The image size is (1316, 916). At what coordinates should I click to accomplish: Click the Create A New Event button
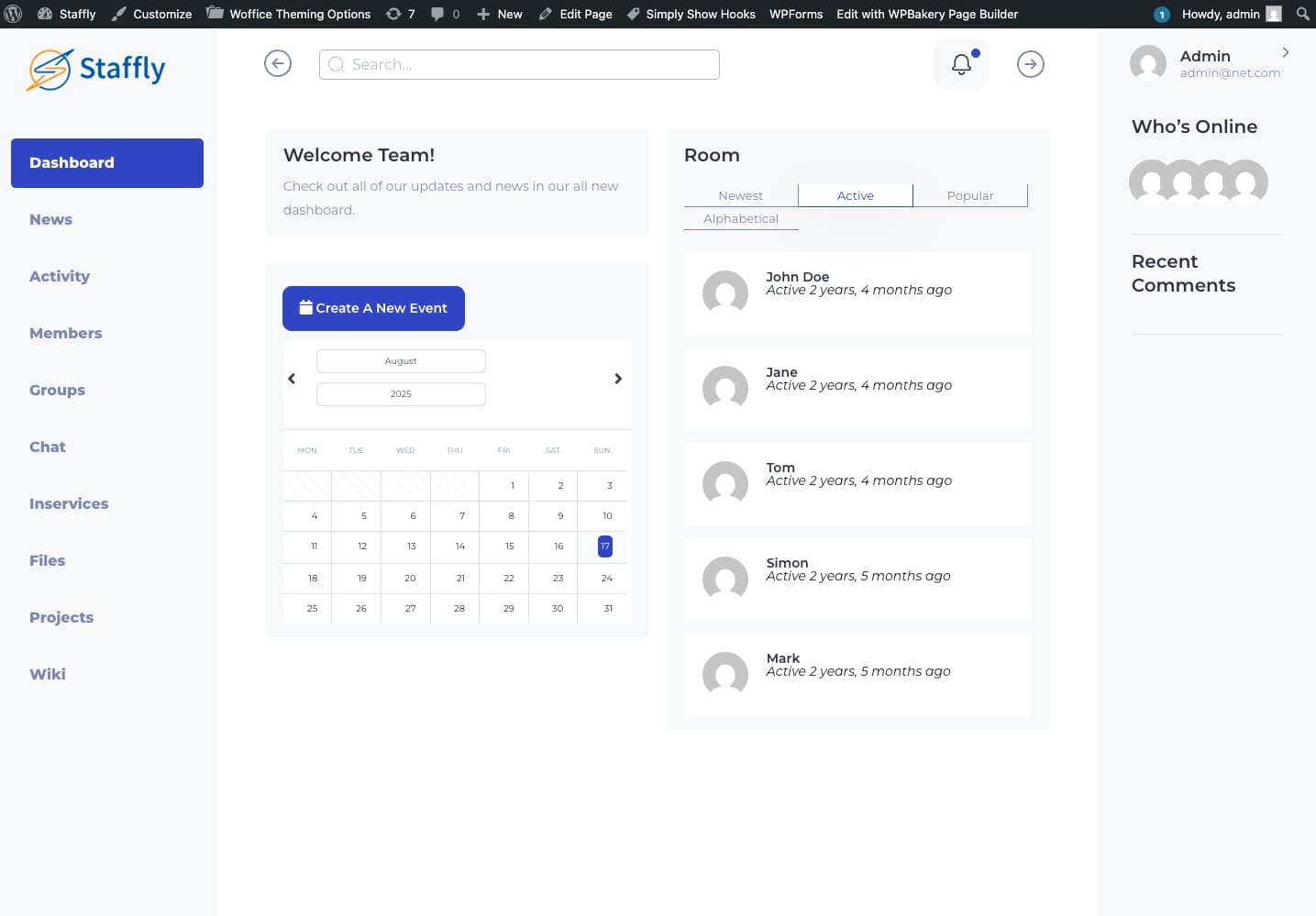pyautogui.click(x=373, y=308)
